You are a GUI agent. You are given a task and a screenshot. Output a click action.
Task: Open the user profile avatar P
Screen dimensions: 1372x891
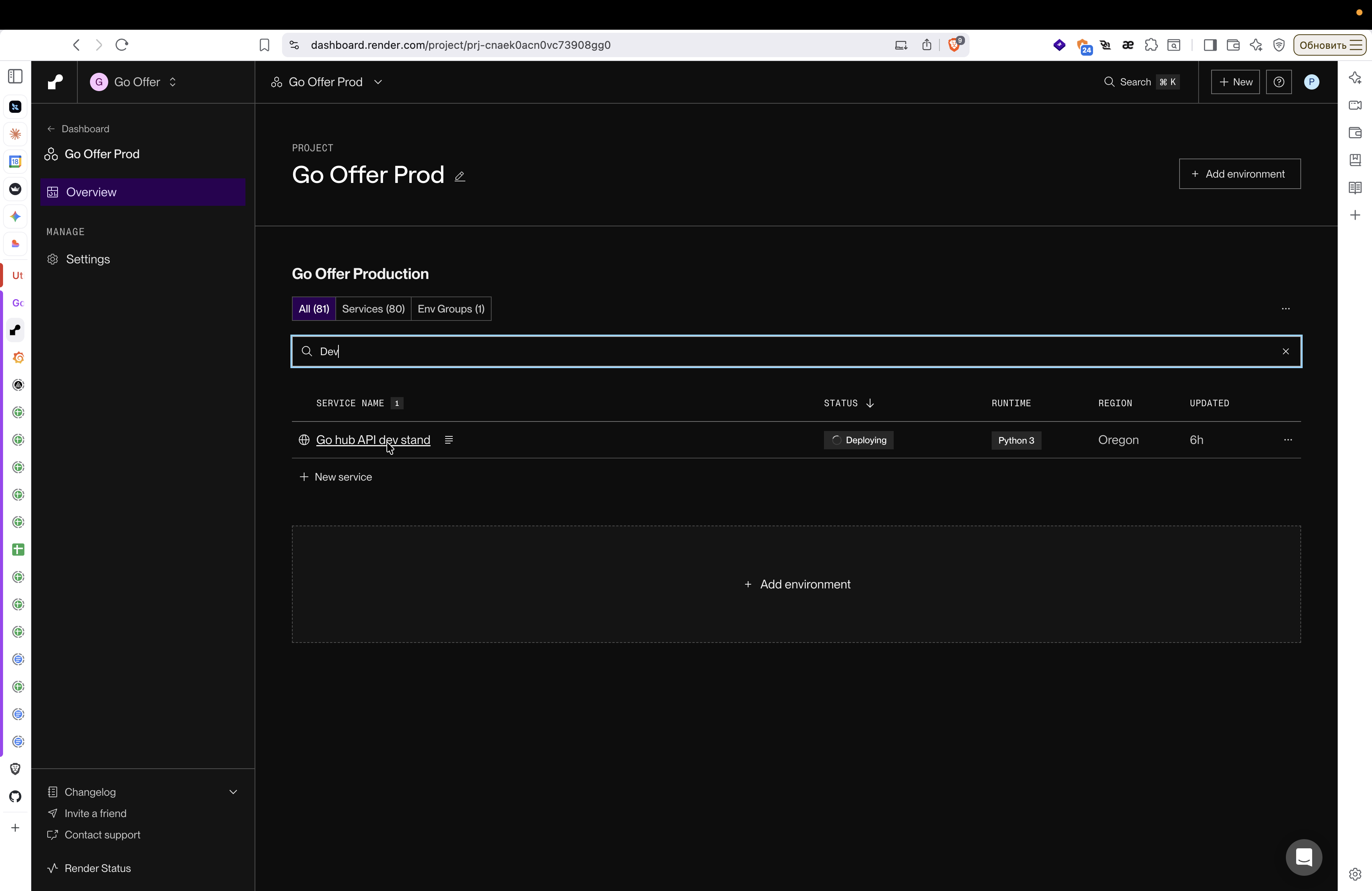[1311, 82]
